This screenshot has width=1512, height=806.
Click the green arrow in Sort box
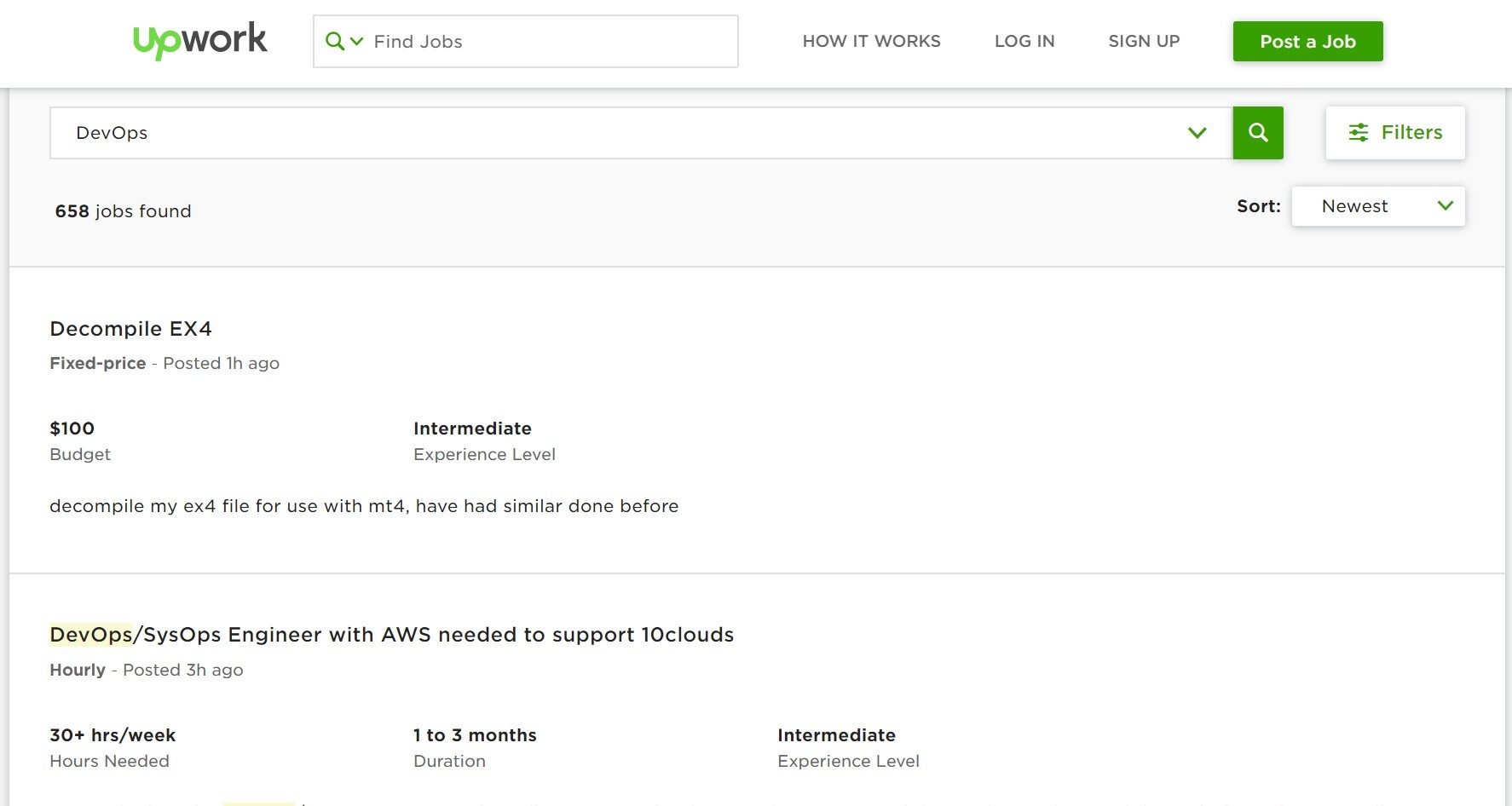tap(1445, 206)
